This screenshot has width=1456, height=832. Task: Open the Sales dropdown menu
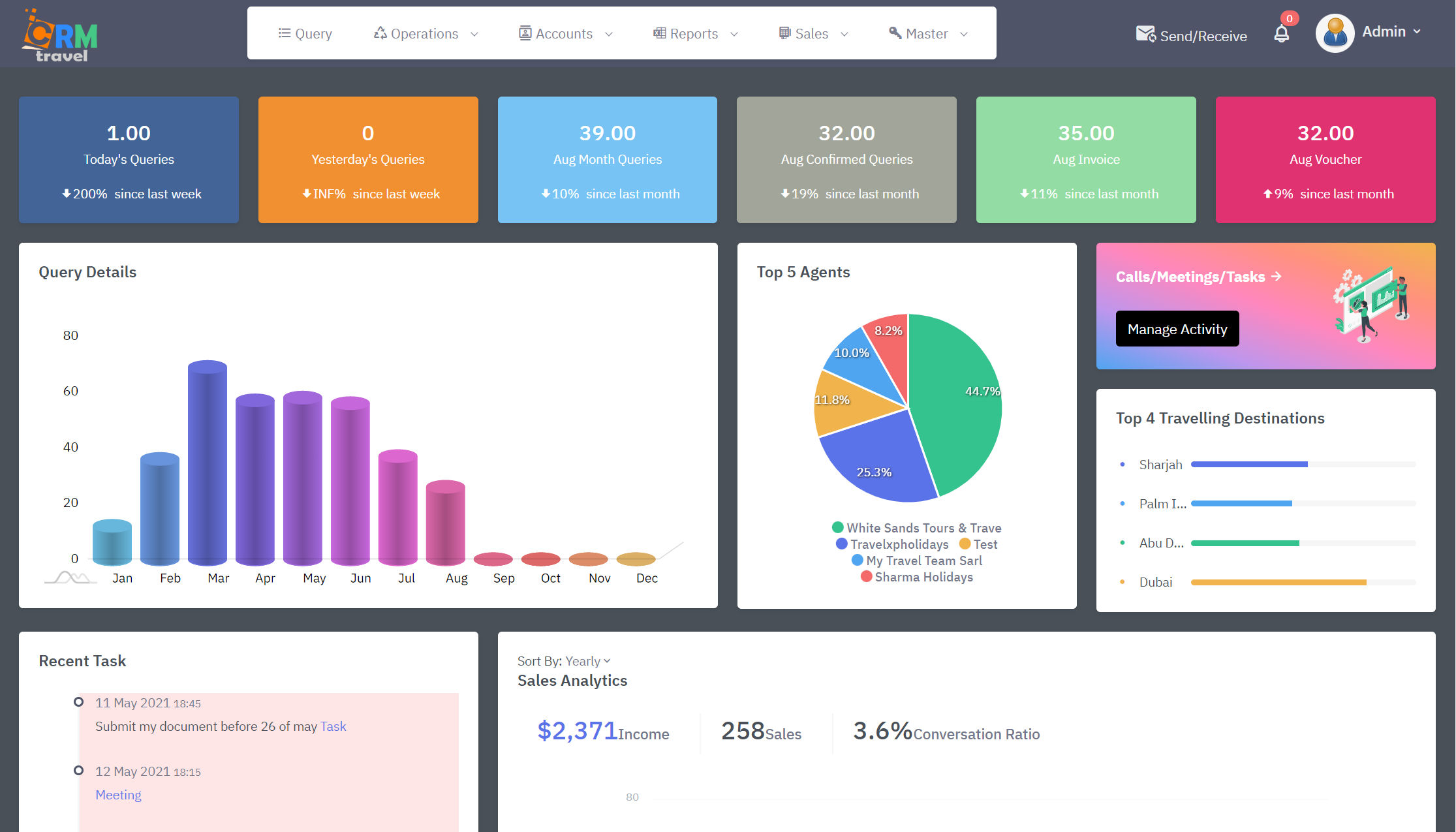point(812,33)
